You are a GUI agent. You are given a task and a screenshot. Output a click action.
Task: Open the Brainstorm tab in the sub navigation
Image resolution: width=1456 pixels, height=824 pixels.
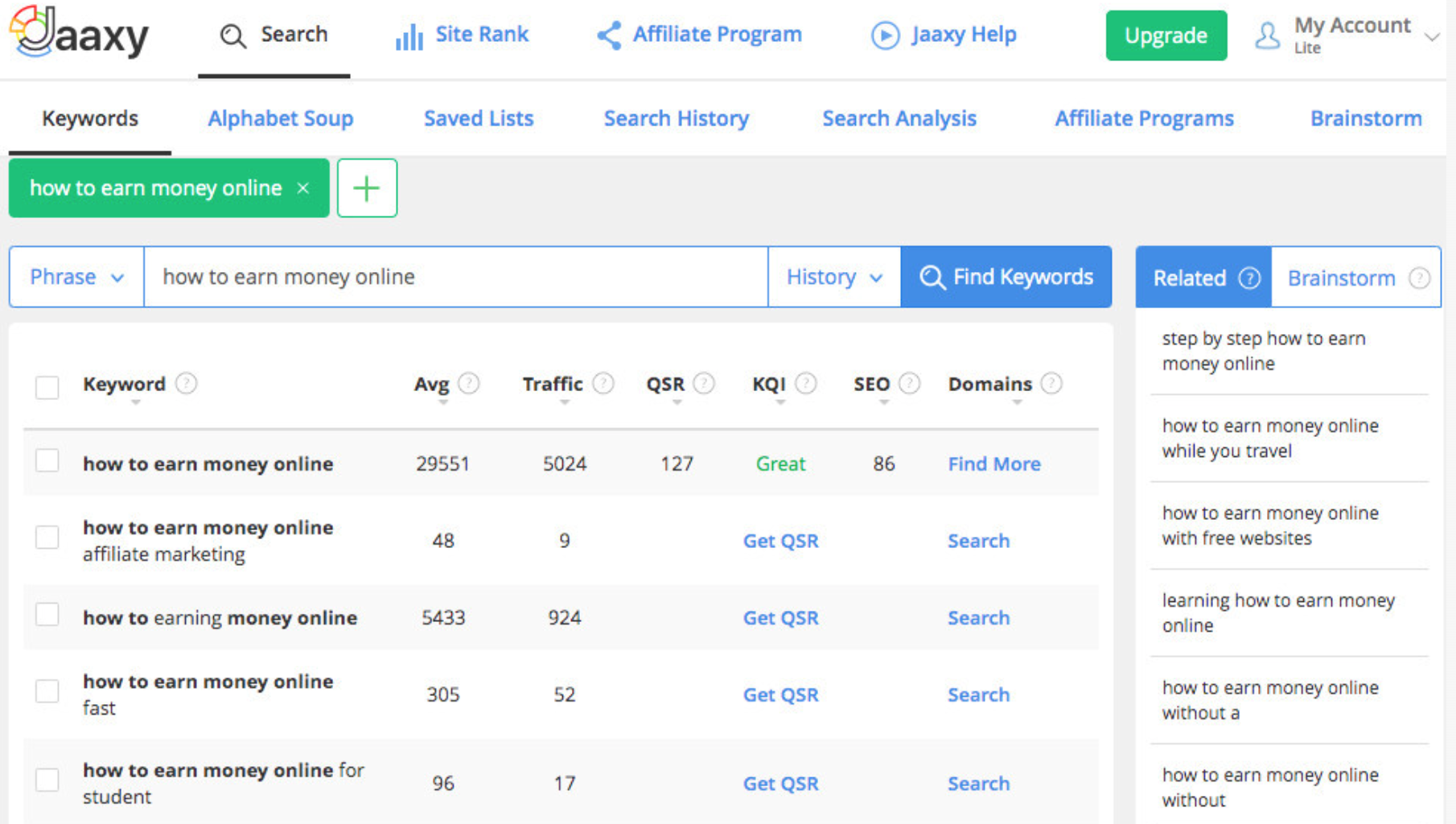(1366, 118)
